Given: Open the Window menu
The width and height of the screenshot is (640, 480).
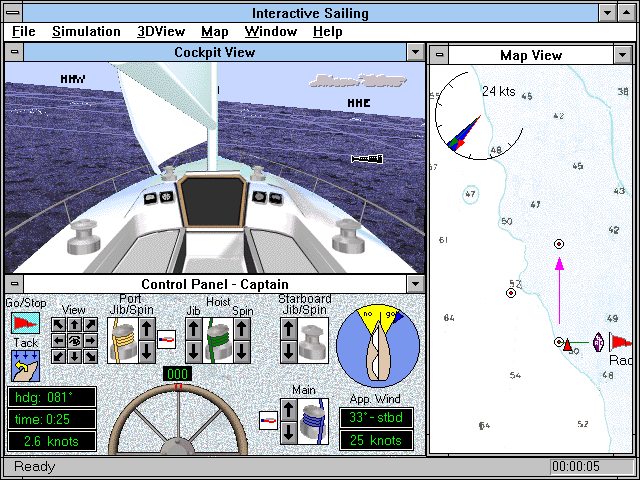Looking at the screenshot, I should 271,31.
